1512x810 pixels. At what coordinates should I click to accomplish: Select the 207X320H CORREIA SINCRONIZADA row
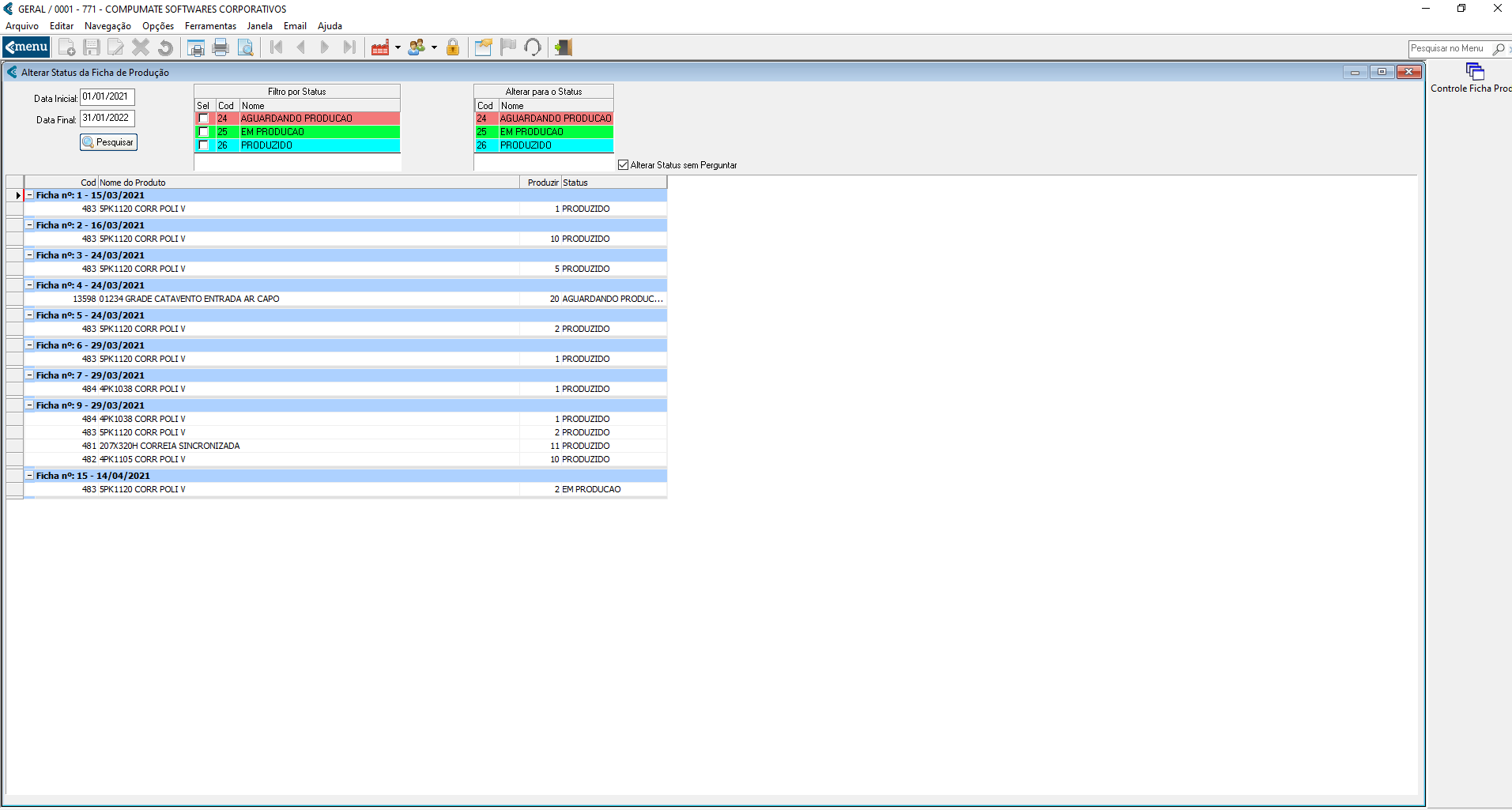click(345, 446)
